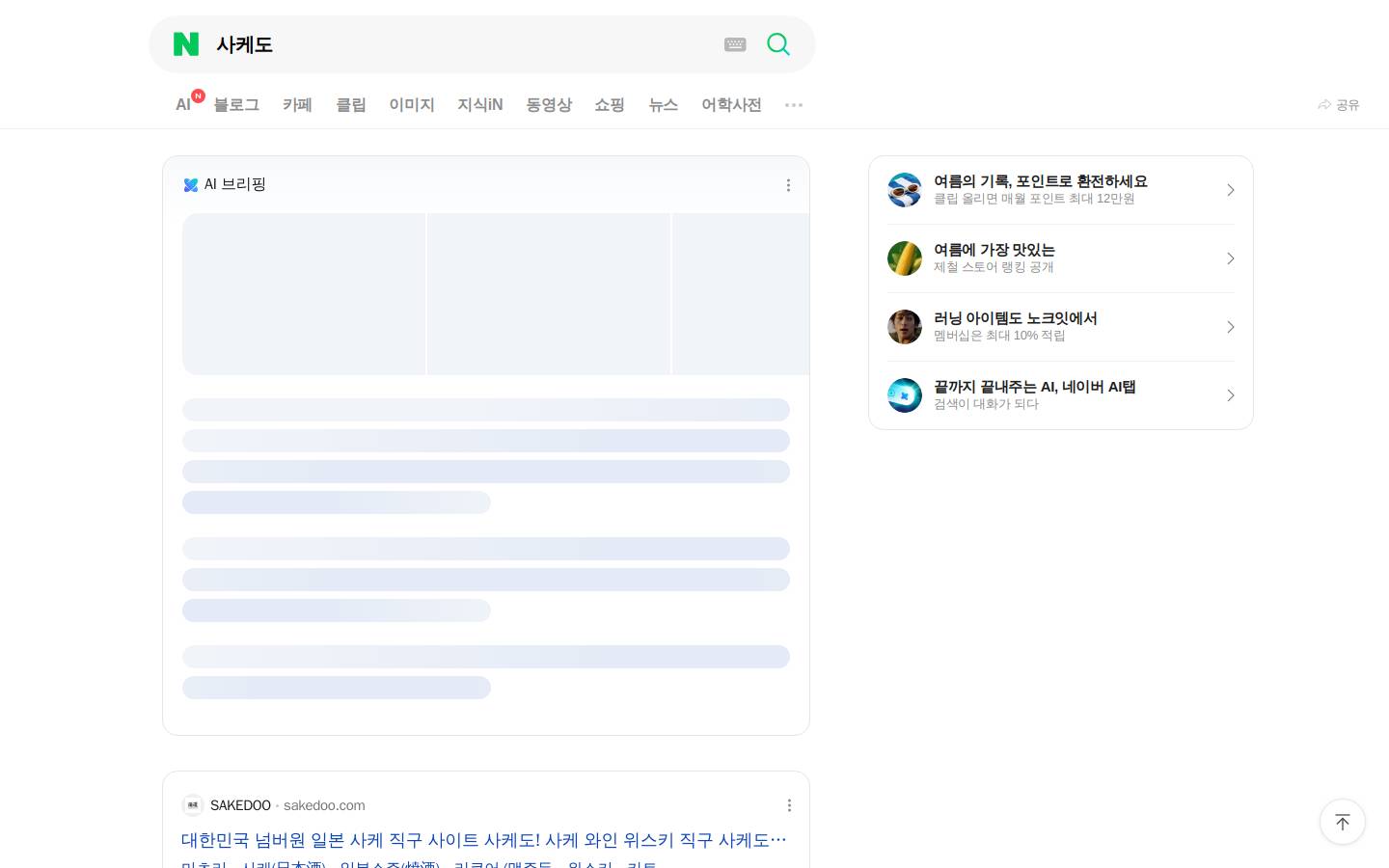Click the 공유 share button

(1339, 104)
